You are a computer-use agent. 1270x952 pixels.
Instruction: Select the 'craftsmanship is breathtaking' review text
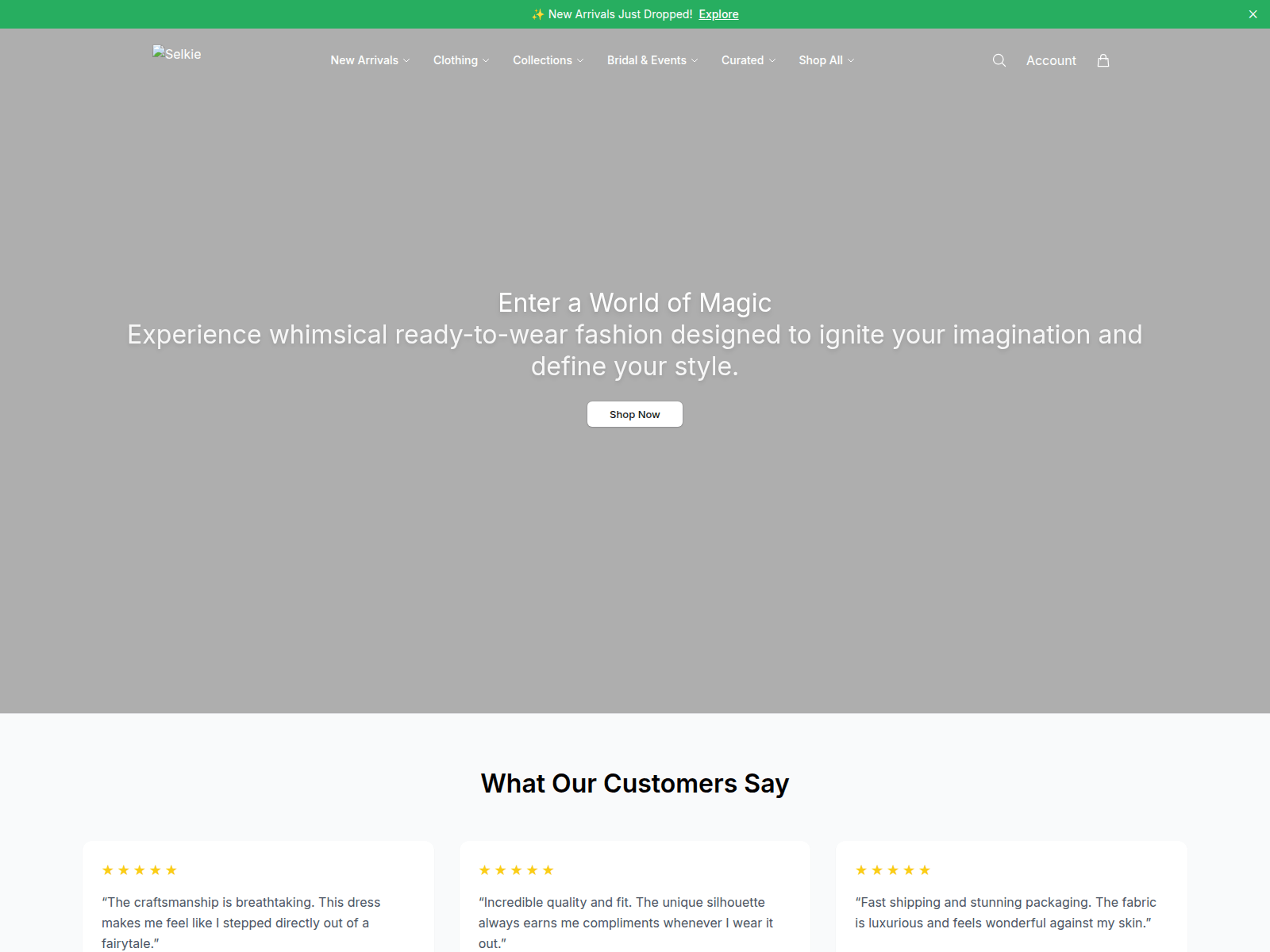point(241,923)
